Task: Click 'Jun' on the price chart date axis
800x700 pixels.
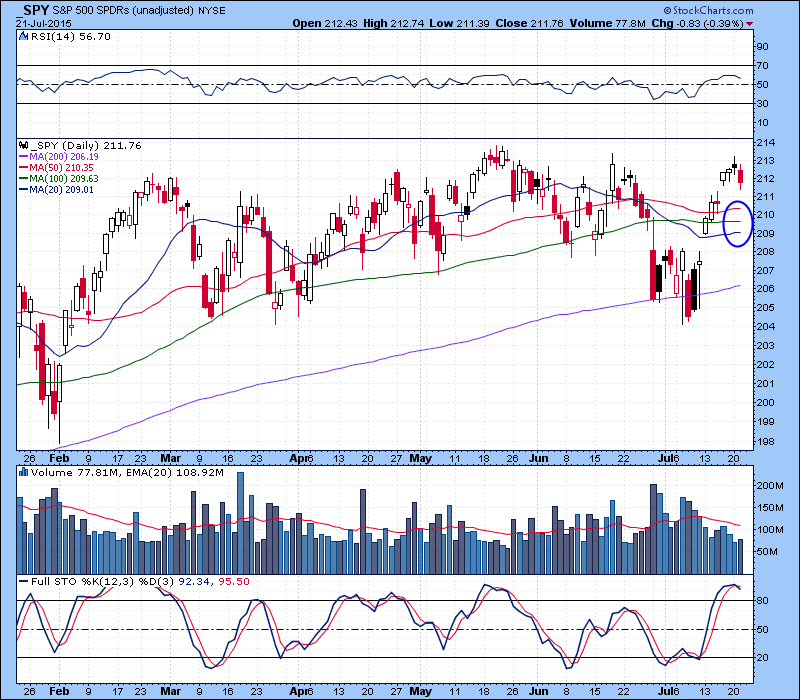Action: 538,458
